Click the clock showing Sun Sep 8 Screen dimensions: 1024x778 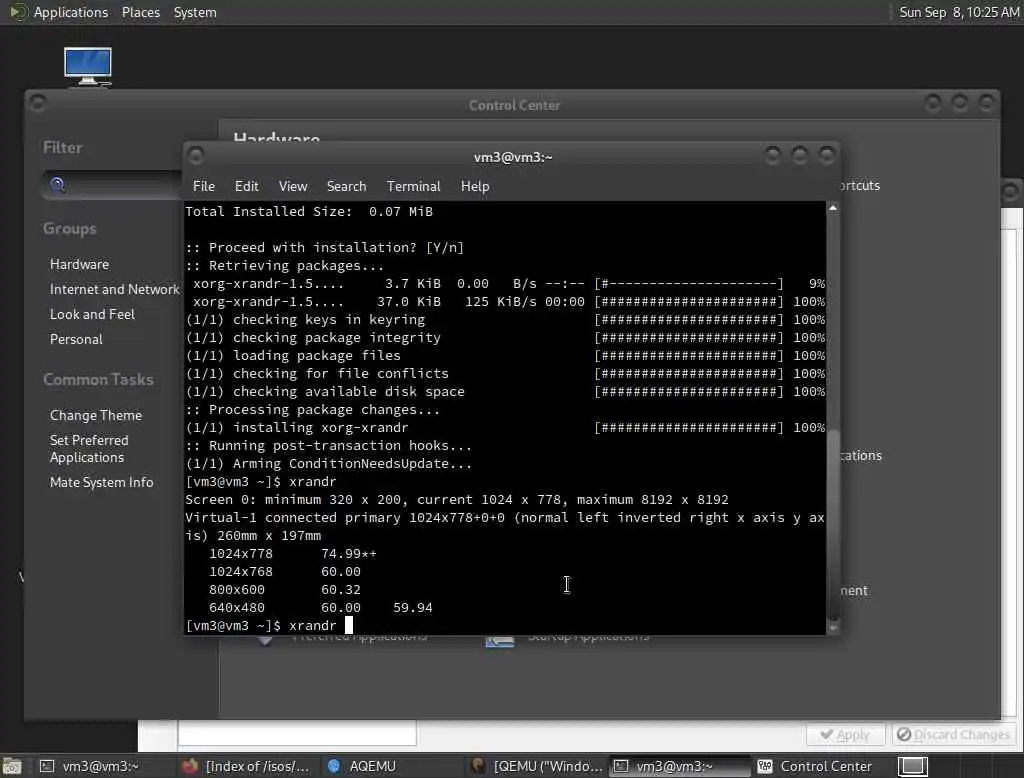959,12
